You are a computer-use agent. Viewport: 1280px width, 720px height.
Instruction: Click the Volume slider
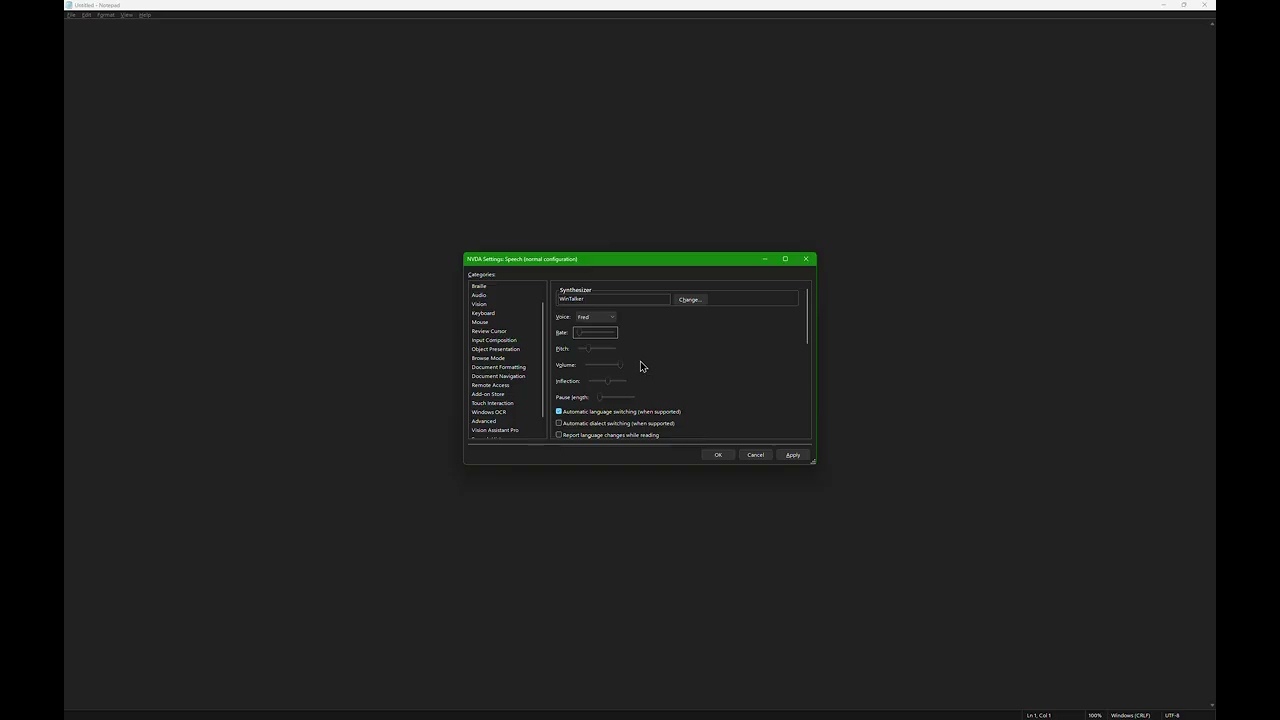coord(604,365)
